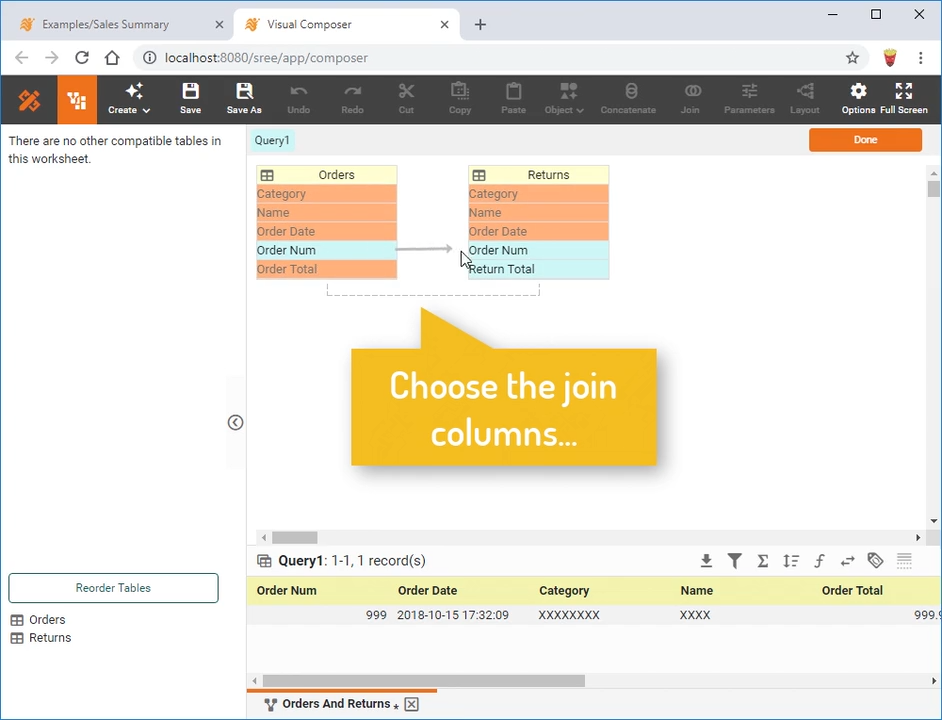Screen dimensions: 942x720
Task: Click the Save toolbar icon
Action: click(x=190, y=98)
